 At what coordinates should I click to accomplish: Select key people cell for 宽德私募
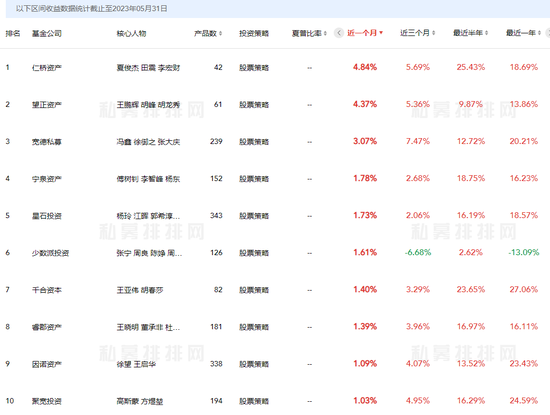point(148,142)
